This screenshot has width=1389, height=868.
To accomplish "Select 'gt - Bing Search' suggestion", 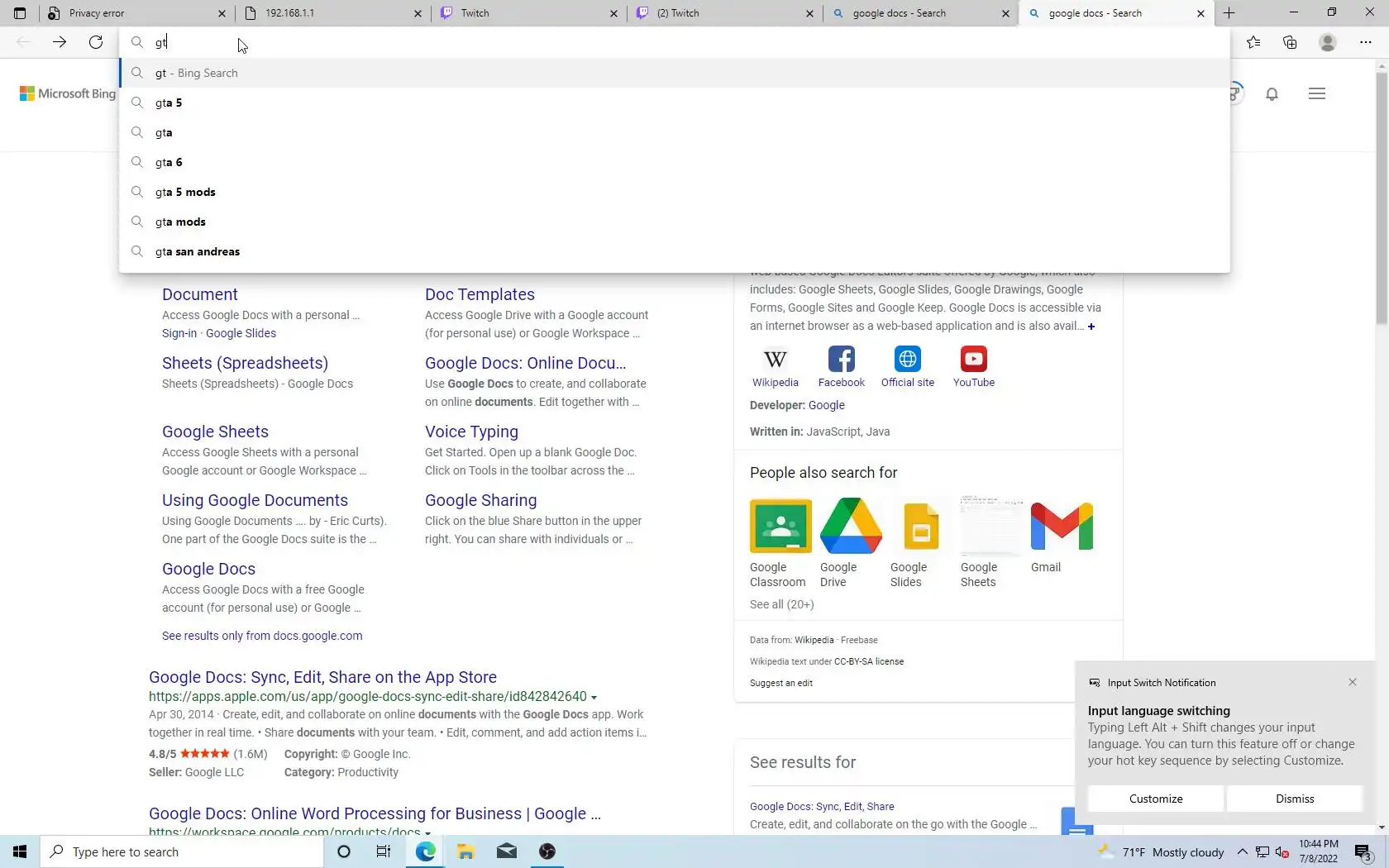I will click(675, 73).
